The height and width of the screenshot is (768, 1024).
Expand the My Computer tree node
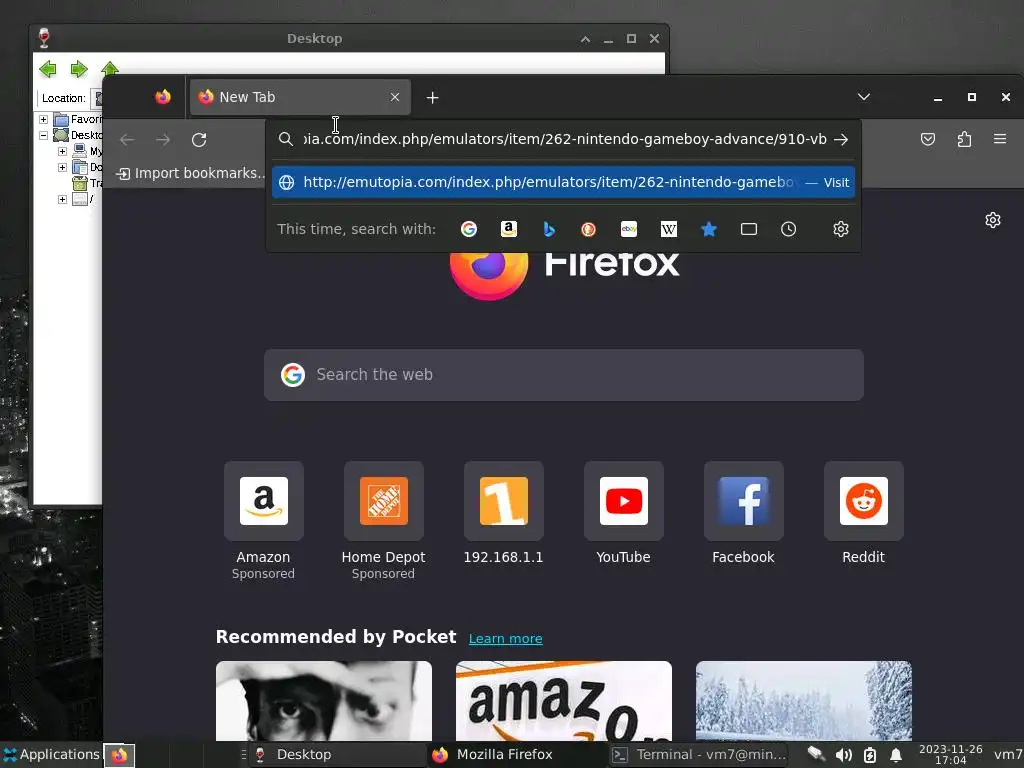click(x=63, y=152)
